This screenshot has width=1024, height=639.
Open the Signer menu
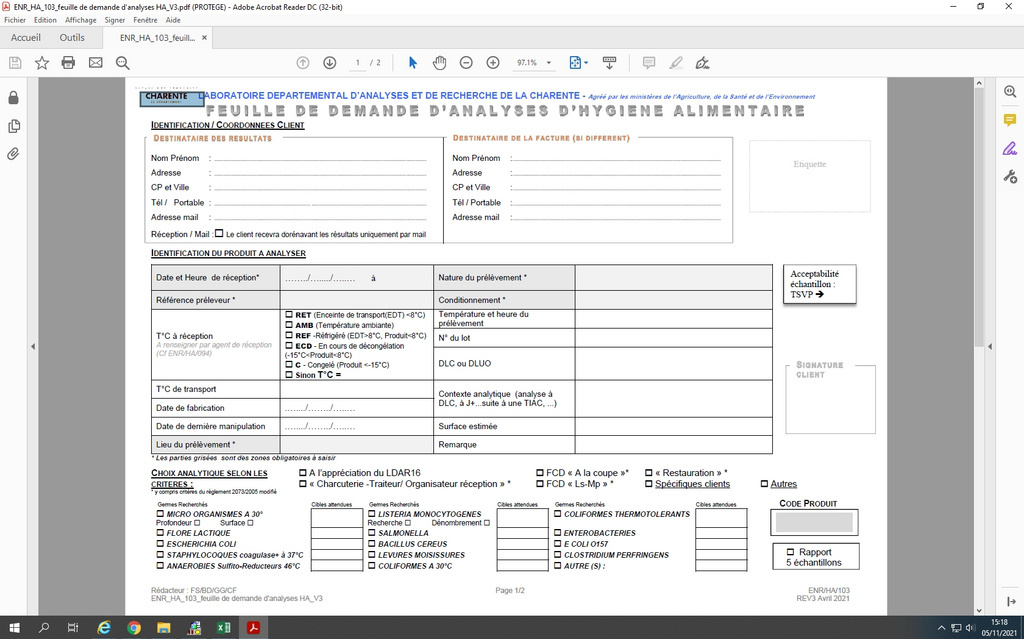point(114,20)
